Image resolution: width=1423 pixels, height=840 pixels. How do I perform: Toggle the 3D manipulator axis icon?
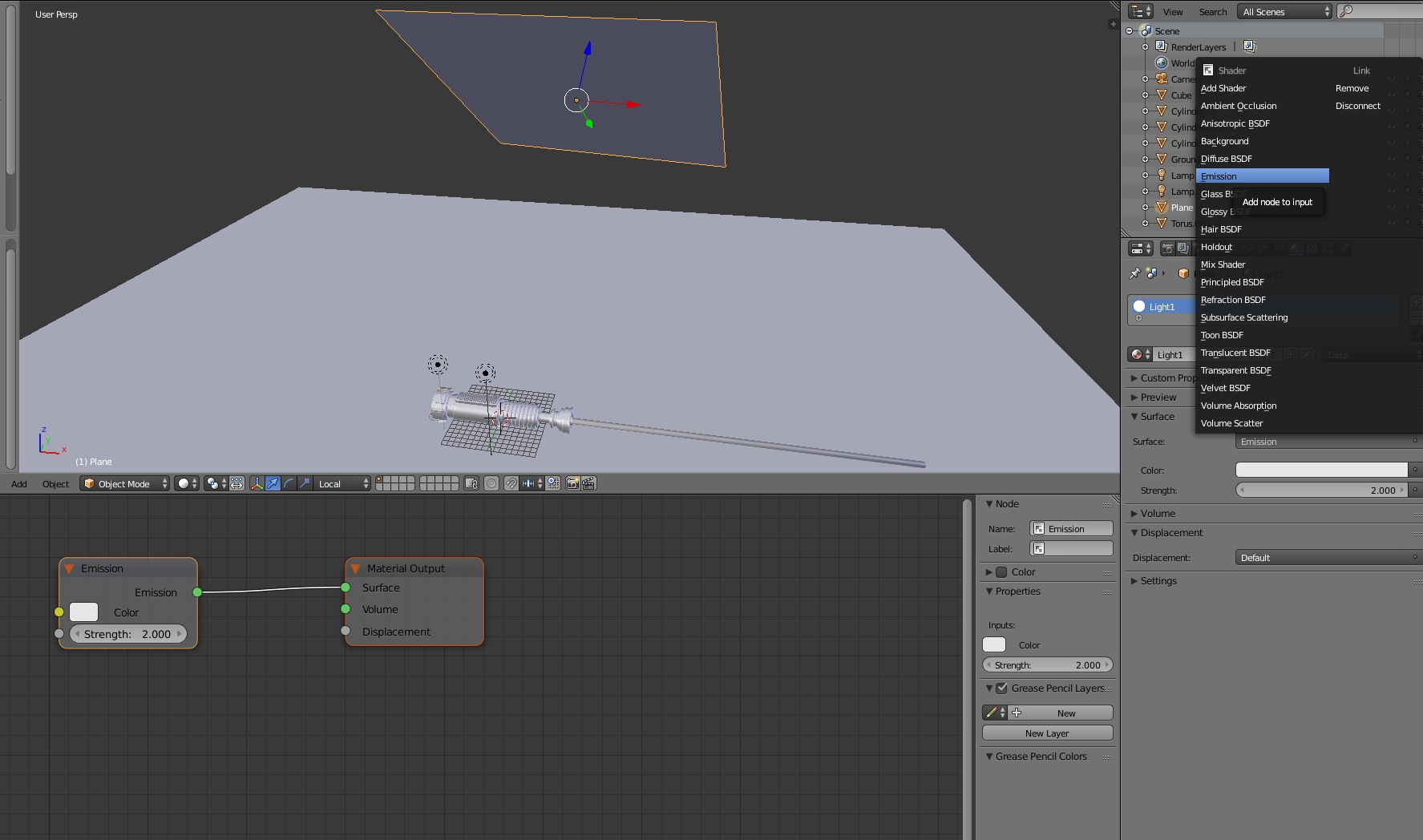257,483
